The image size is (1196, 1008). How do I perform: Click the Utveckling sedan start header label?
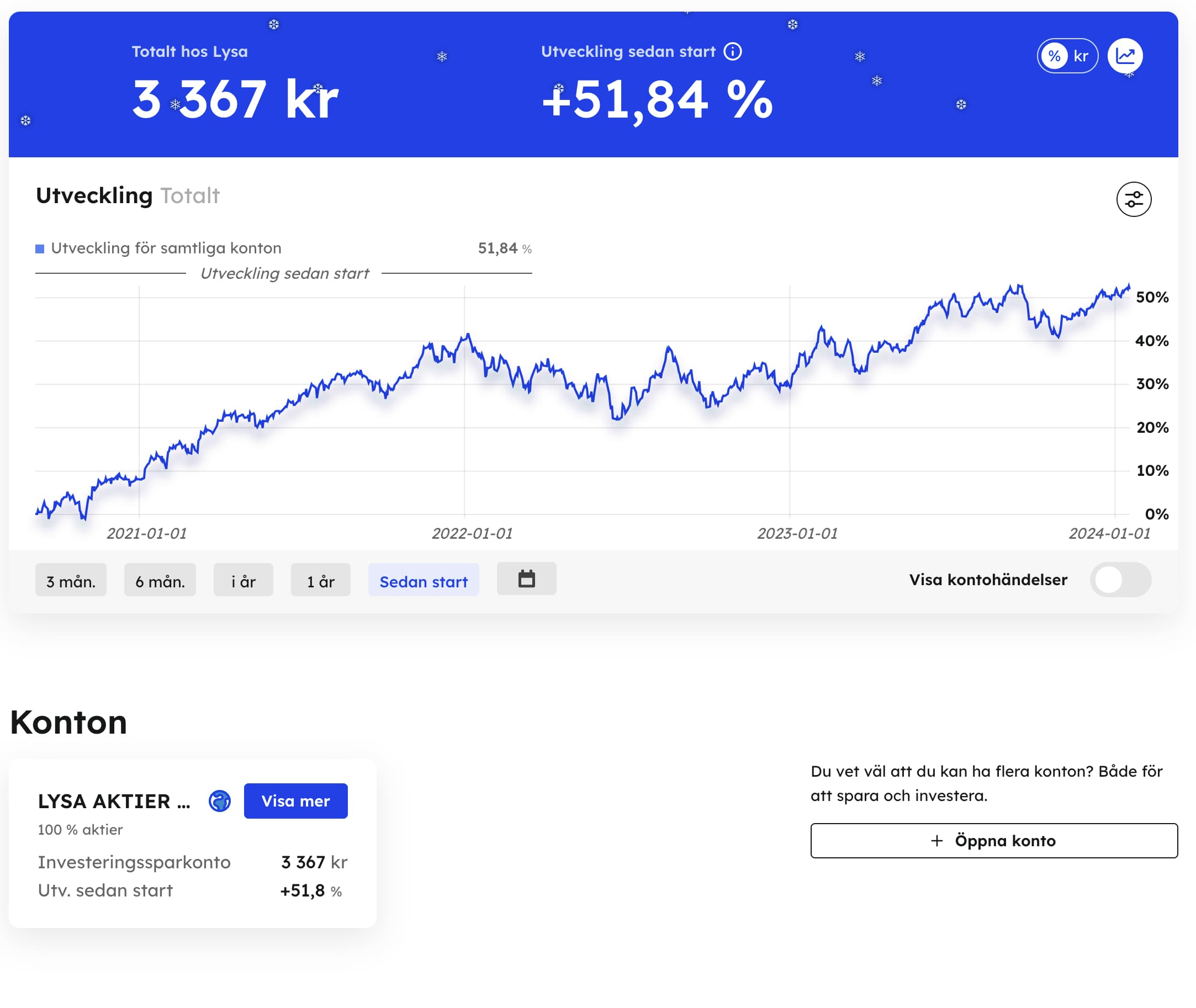(x=628, y=51)
